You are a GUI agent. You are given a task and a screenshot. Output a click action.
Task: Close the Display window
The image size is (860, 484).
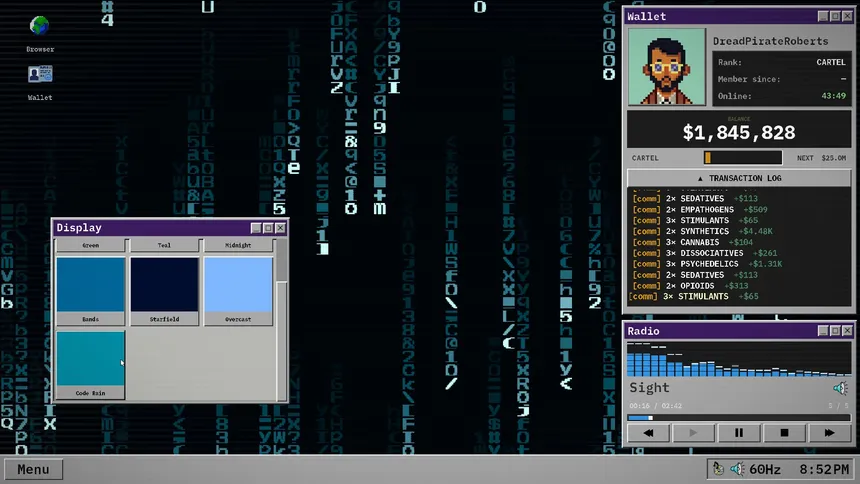point(280,228)
